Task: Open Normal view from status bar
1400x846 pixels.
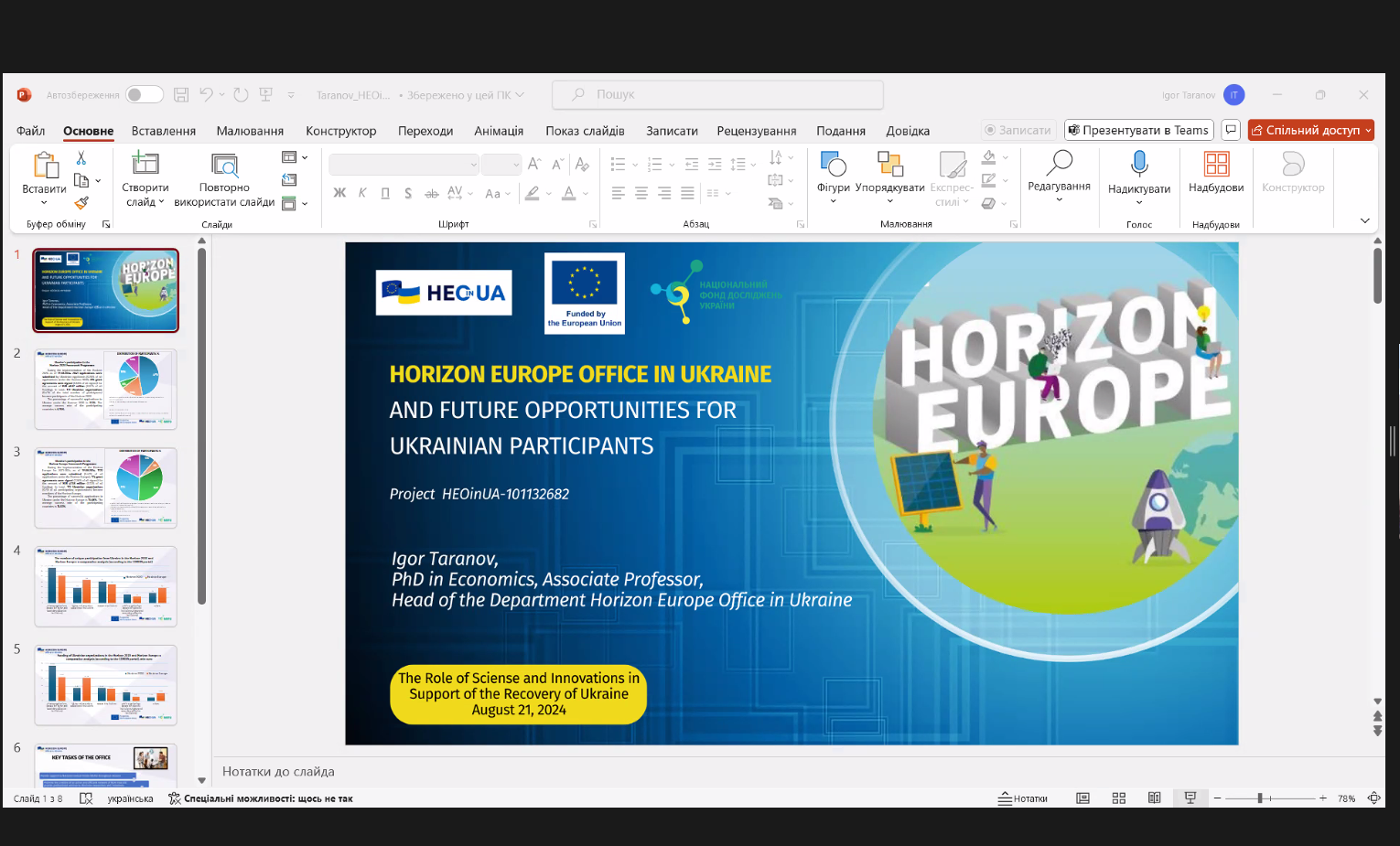Action: (x=1082, y=798)
